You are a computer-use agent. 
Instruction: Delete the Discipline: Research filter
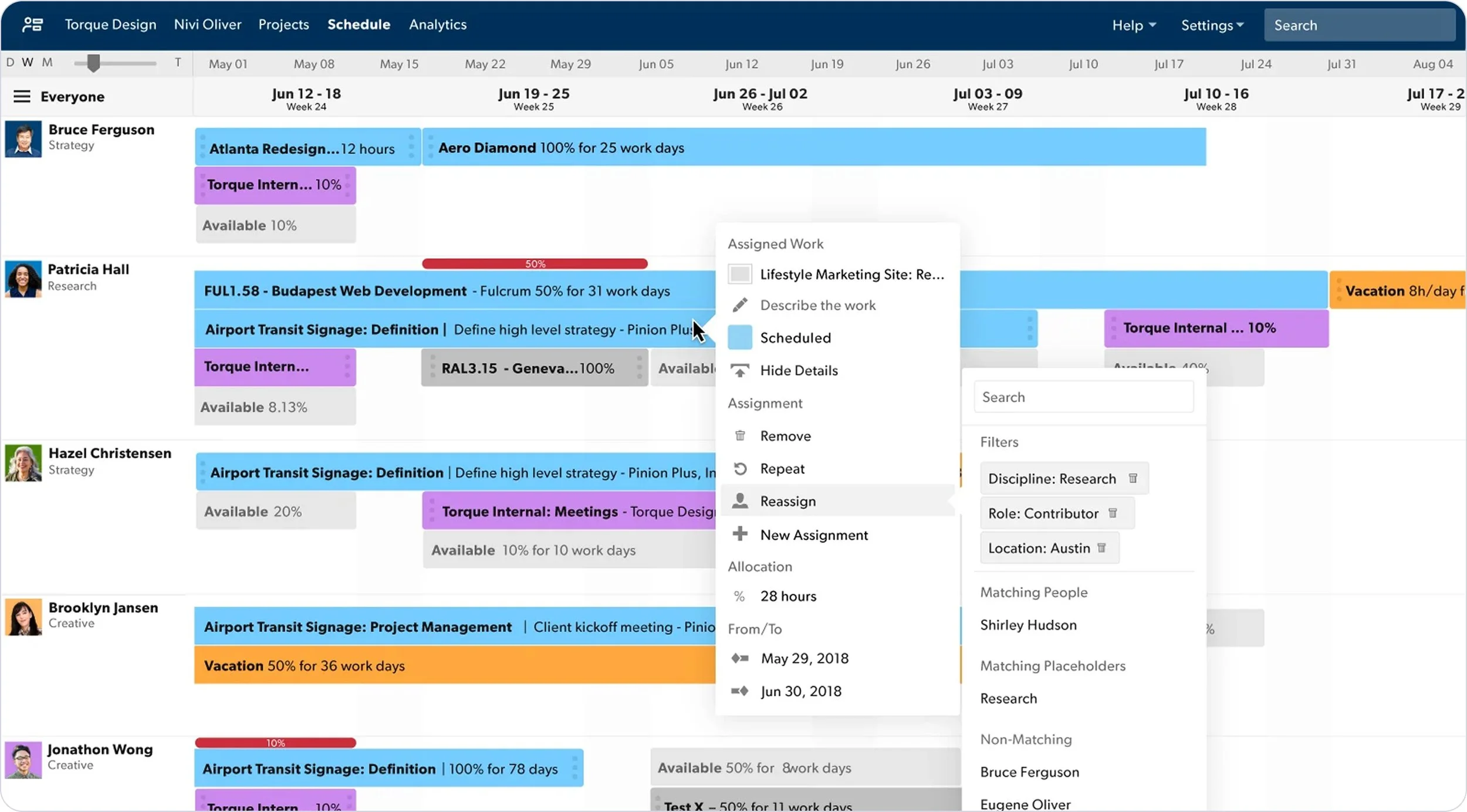click(1133, 478)
